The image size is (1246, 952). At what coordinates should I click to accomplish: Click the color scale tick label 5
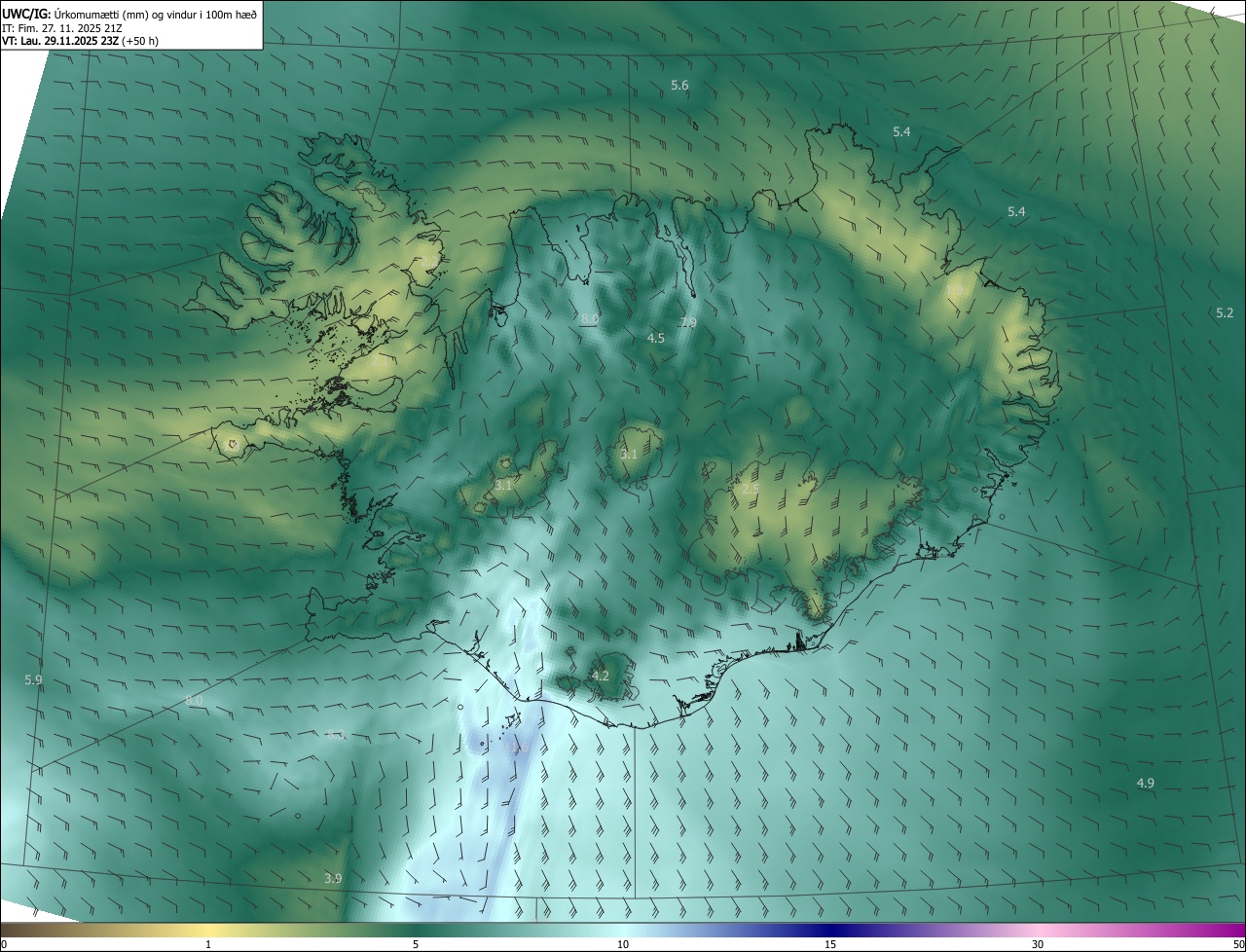click(416, 944)
